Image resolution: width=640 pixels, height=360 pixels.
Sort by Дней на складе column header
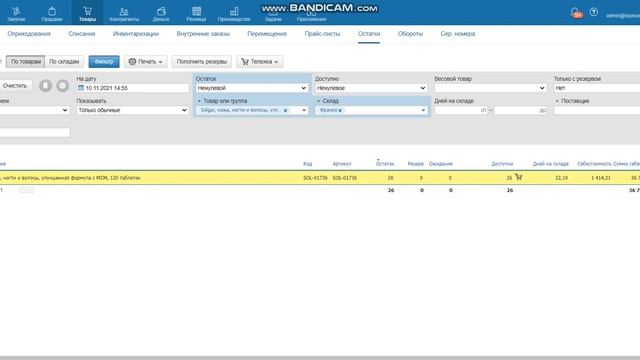(x=551, y=164)
